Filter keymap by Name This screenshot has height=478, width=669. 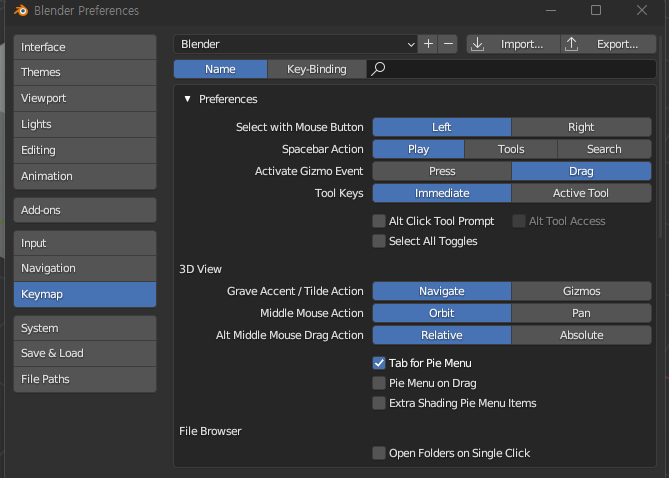pos(220,69)
